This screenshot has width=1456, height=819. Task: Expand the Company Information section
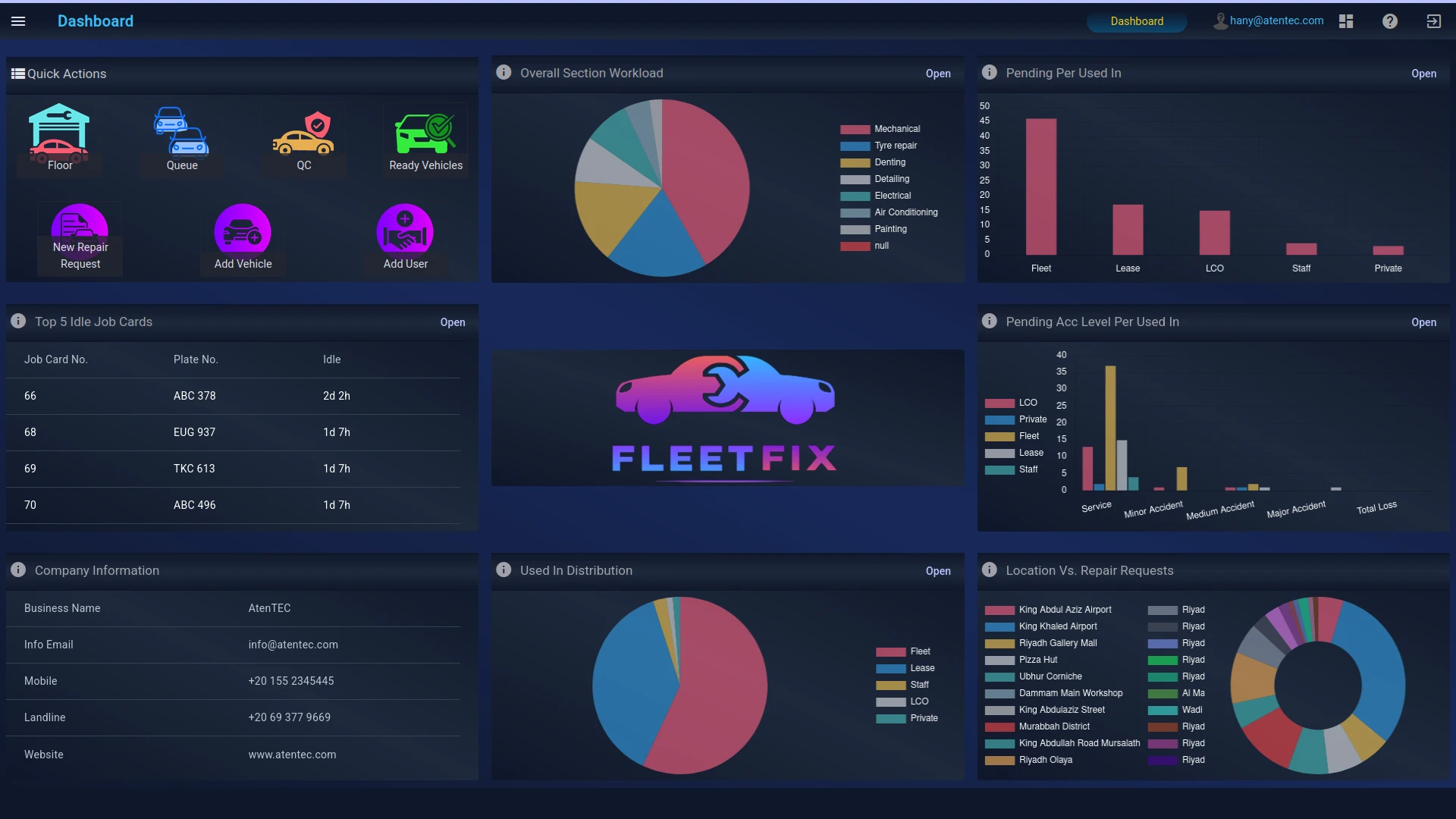tap(18, 571)
